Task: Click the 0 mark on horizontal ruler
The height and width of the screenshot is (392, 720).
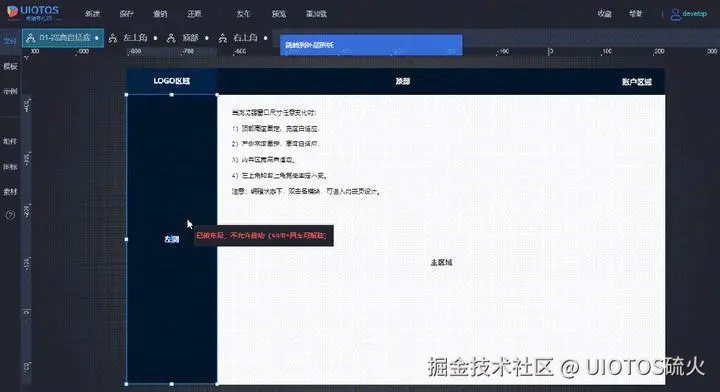Action: [x=551, y=51]
